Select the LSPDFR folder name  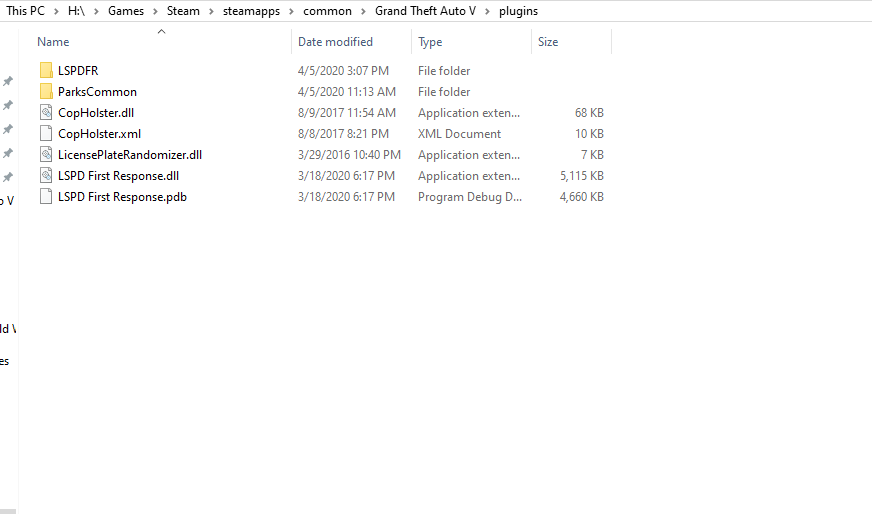point(78,71)
